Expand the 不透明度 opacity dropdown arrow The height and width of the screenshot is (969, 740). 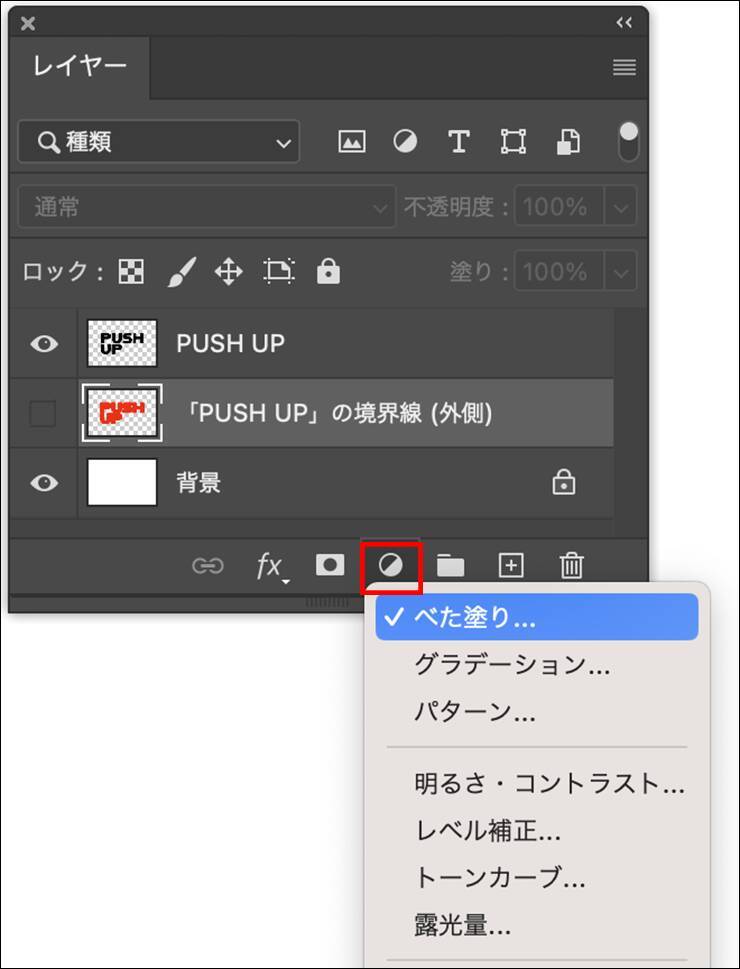pyautogui.click(x=621, y=208)
